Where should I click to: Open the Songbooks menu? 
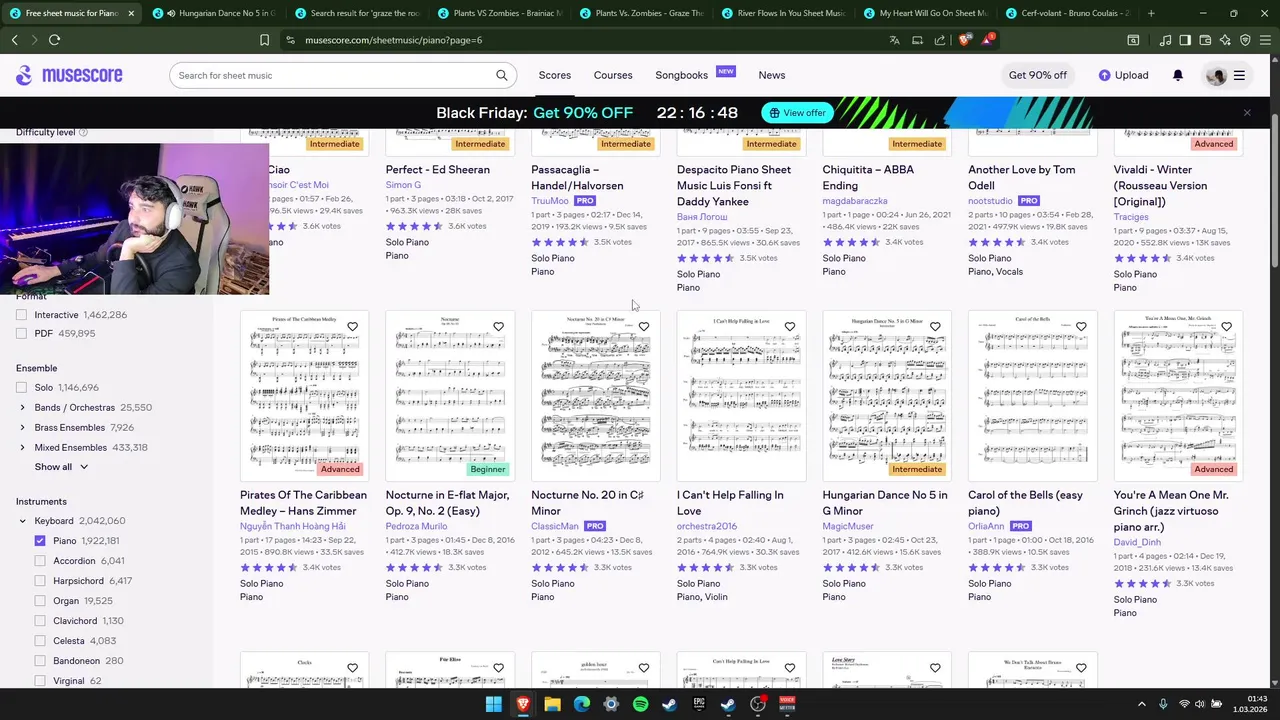click(681, 75)
